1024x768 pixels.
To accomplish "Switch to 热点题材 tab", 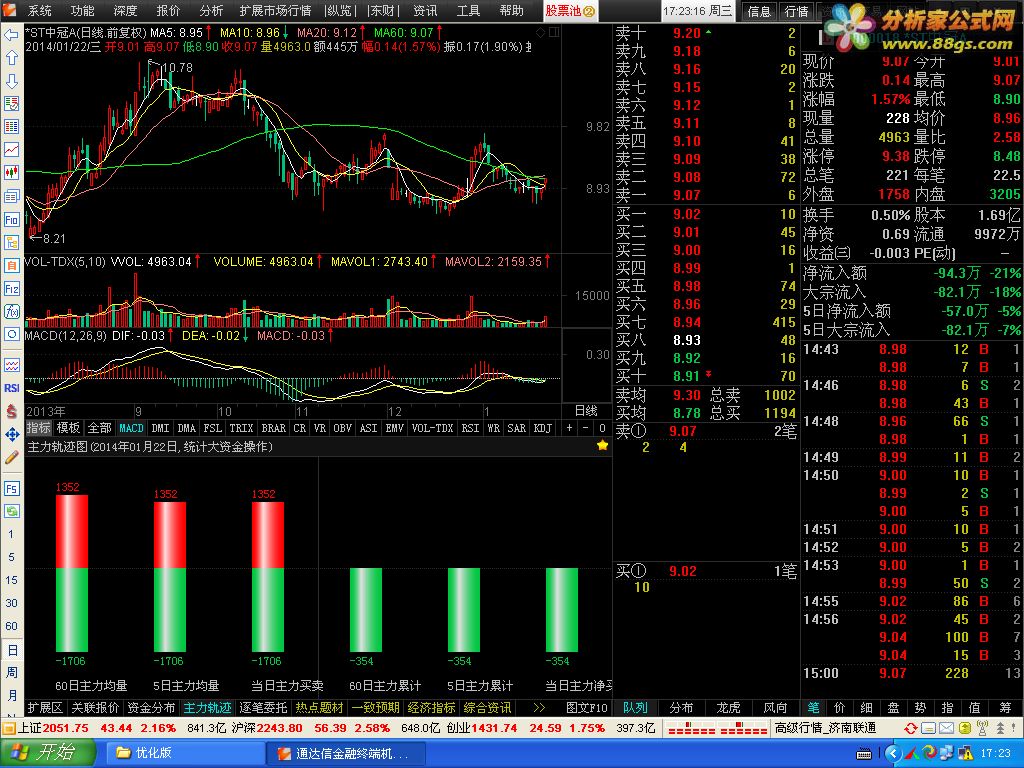I will pos(319,708).
